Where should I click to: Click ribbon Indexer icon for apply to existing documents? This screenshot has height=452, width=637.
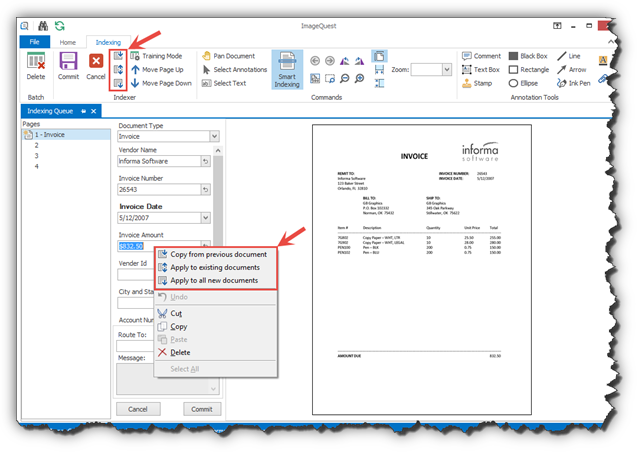118,69
